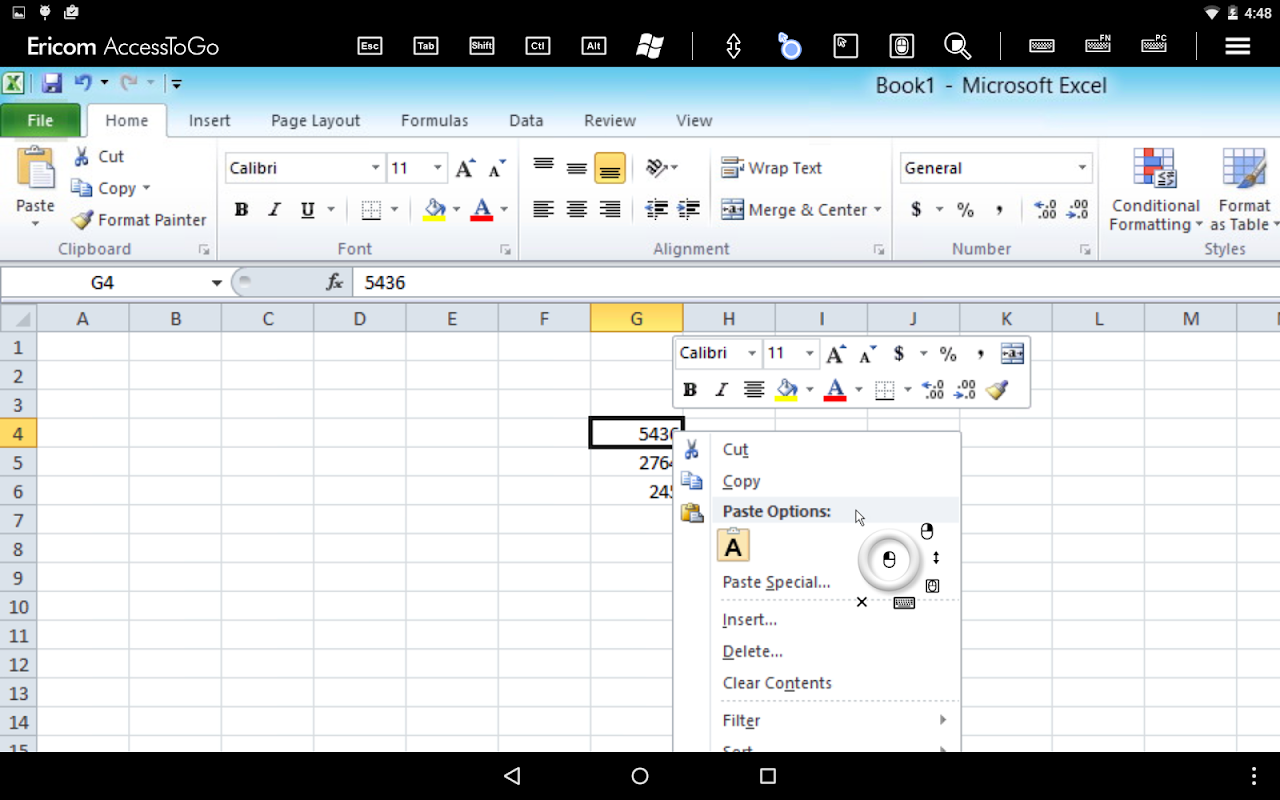The height and width of the screenshot is (800, 1280).
Task: Open the mini toolbar font name dropdown
Action: tap(752, 353)
